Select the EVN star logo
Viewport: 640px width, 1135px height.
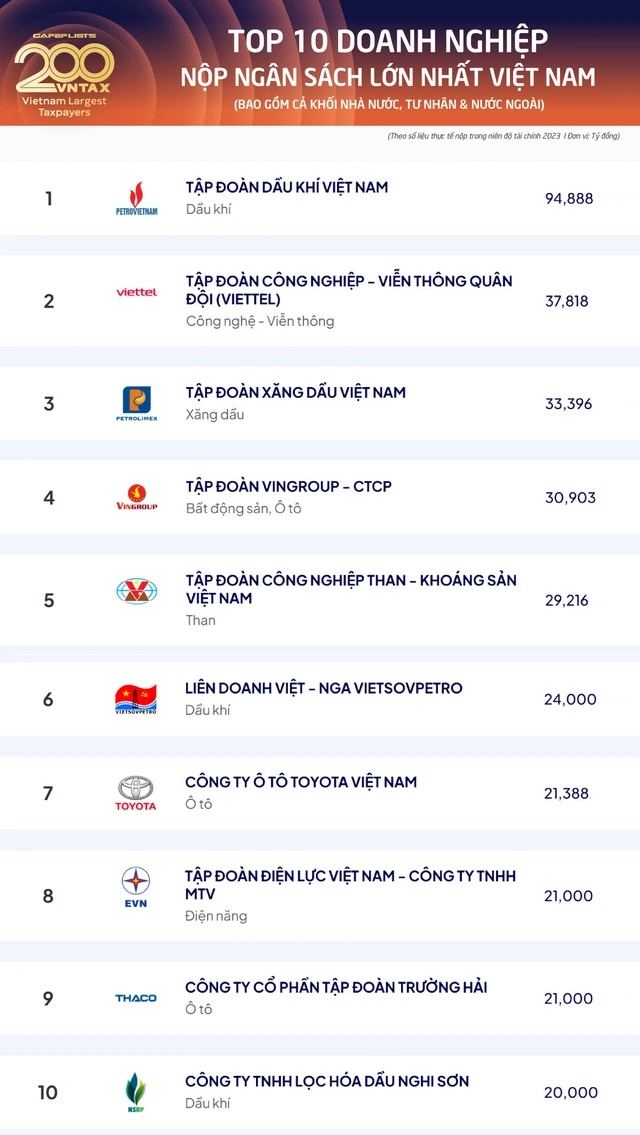click(x=136, y=887)
